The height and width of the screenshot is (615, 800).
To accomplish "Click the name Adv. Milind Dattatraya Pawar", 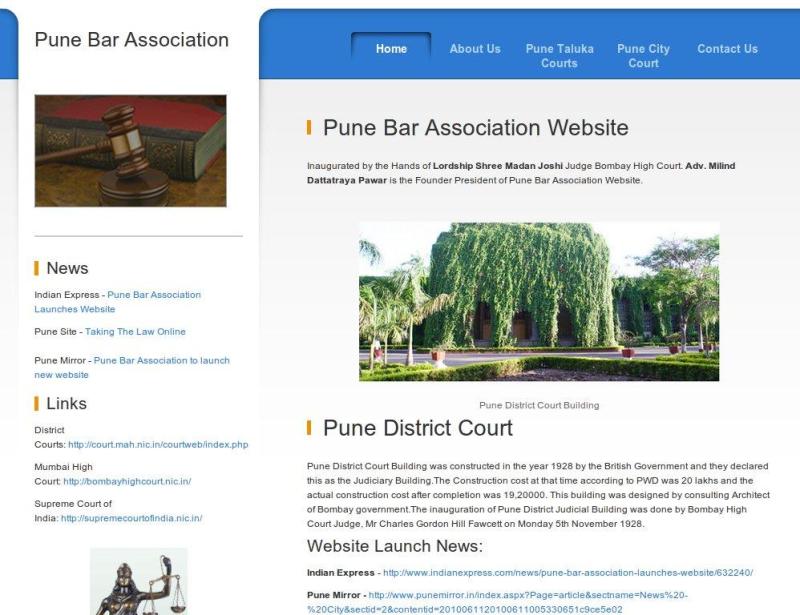I will point(521,173).
